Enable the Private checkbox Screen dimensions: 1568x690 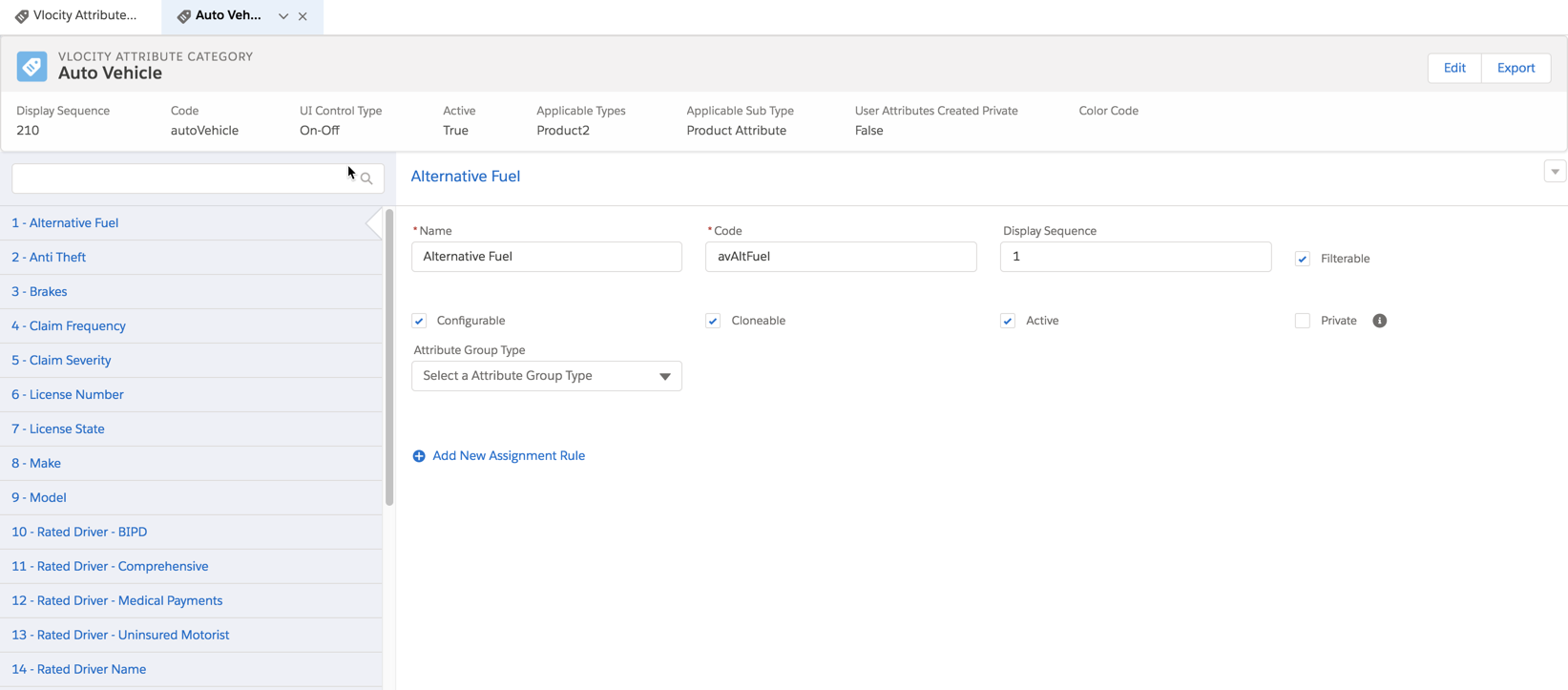pos(1303,321)
